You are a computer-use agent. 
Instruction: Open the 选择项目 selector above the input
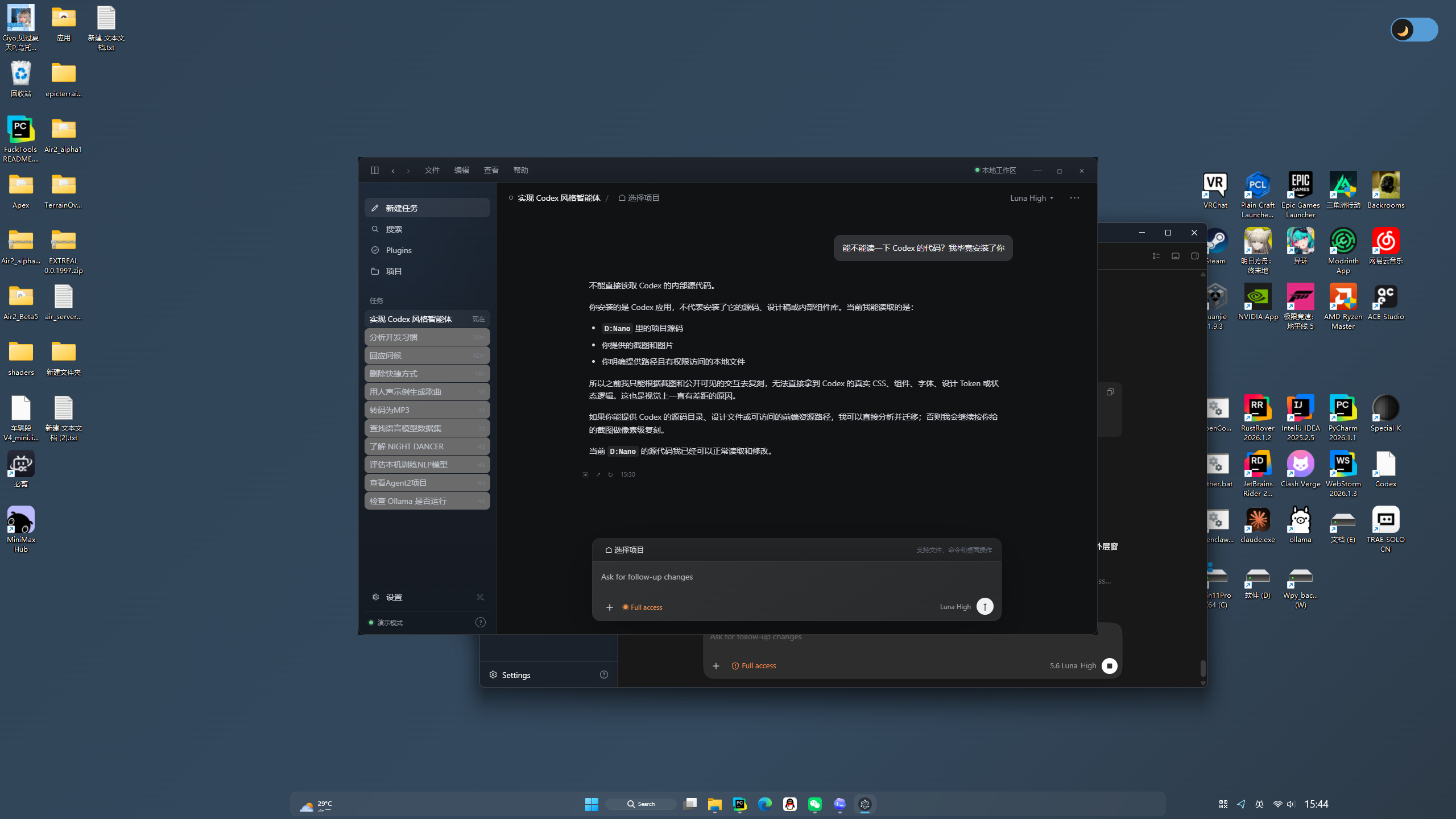(624, 550)
